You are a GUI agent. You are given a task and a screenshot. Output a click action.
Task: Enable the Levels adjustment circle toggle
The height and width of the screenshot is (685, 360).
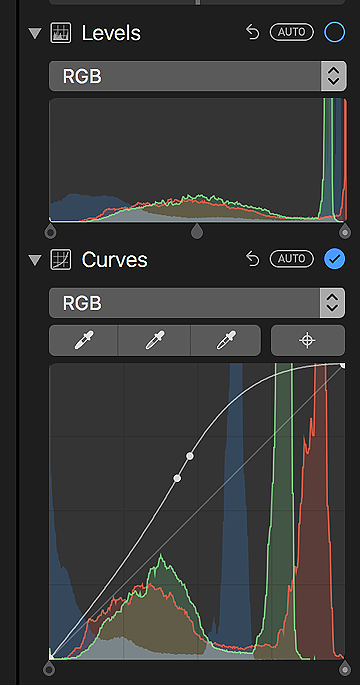[x=335, y=32]
